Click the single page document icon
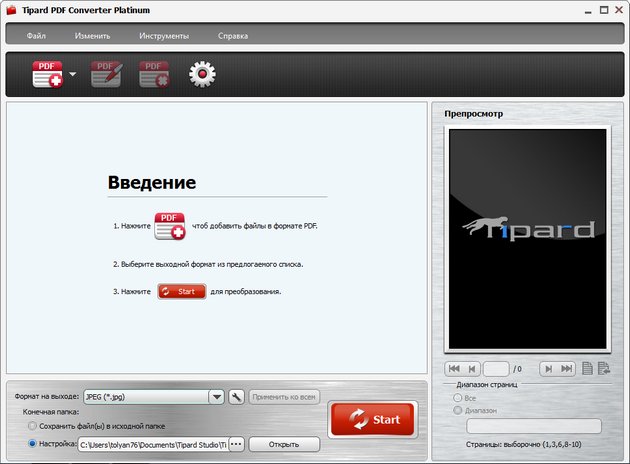 587,369
